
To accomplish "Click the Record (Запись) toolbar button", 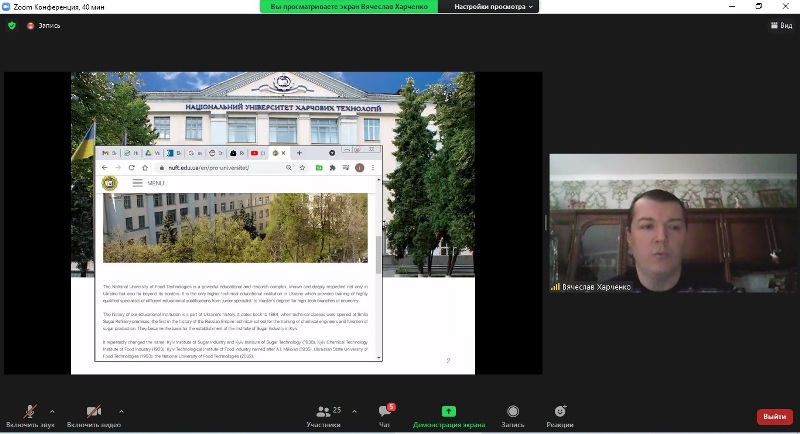I will (513, 416).
